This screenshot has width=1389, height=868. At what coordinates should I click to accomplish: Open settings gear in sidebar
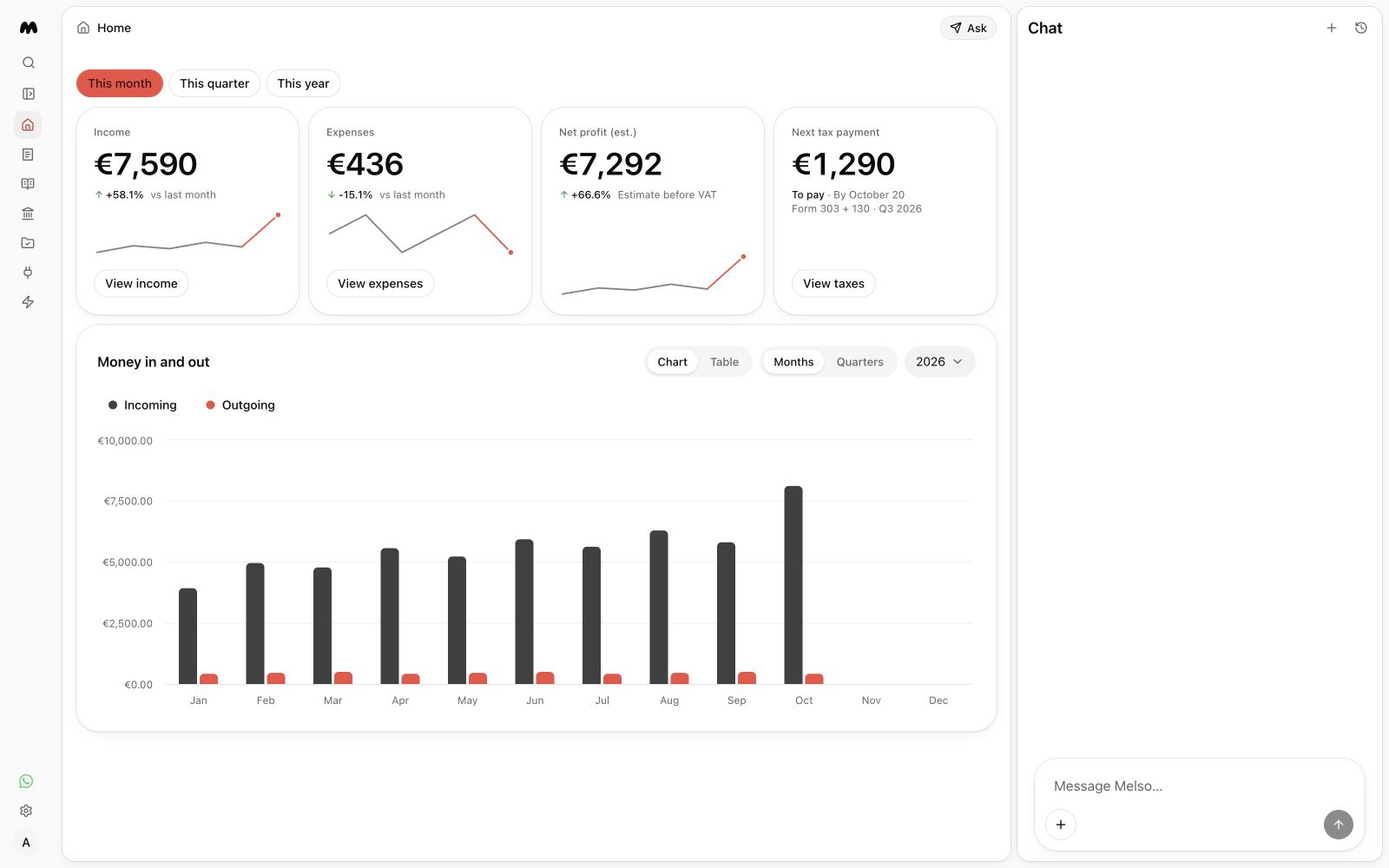tap(26, 811)
